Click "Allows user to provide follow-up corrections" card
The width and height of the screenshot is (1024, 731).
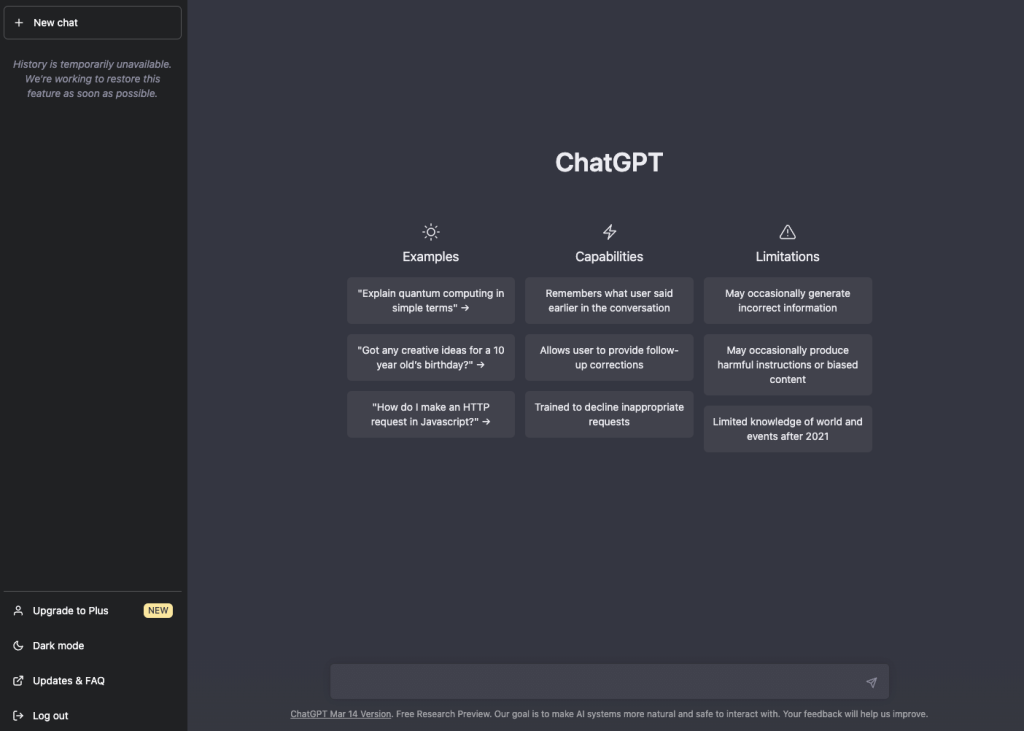pyautogui.click(x=609, y=357)
